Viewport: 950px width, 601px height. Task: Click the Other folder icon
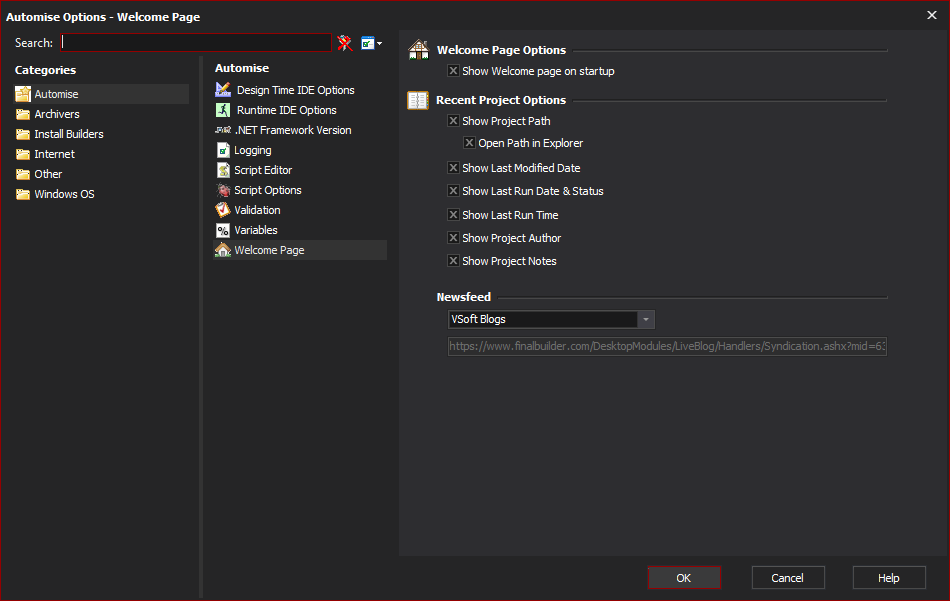tap(23, 174)
